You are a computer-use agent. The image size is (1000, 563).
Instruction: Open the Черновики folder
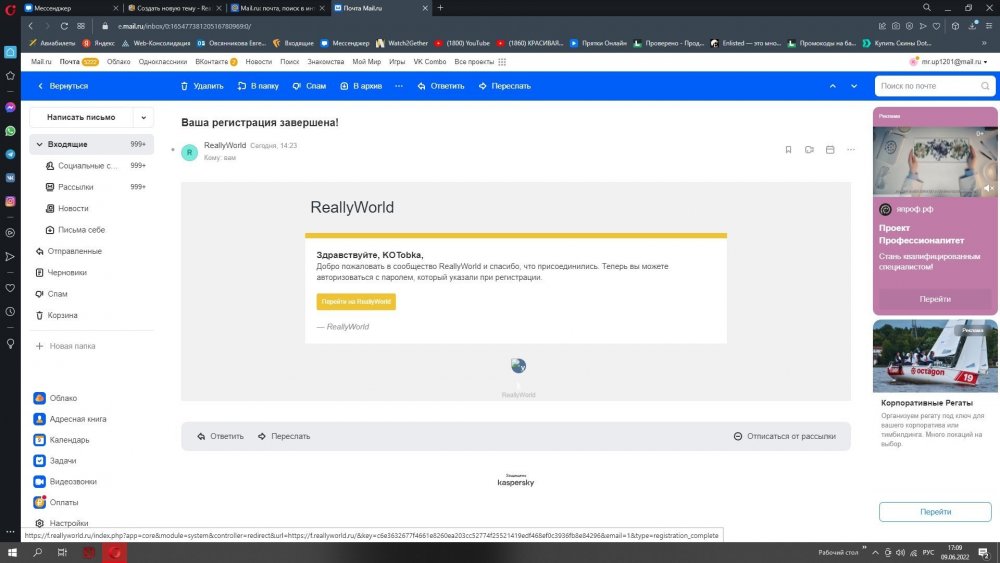(x=92, y=272)
